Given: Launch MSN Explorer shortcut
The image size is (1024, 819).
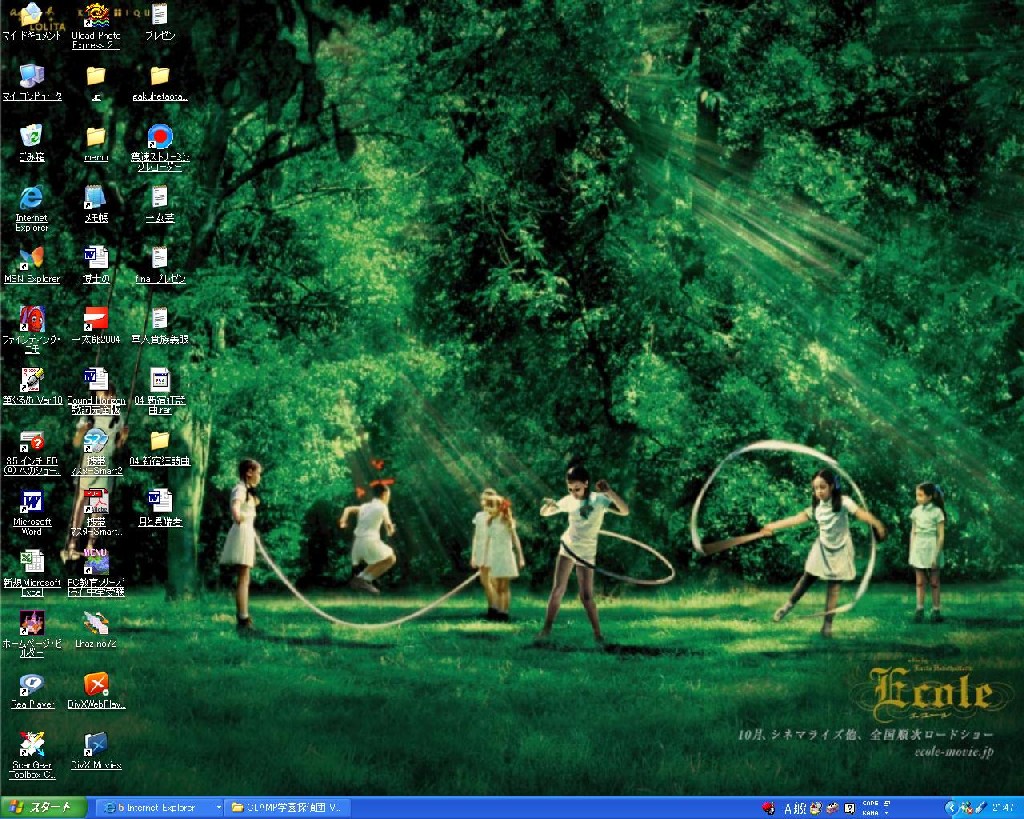Looking at the screenshot, I should (31, 265).
